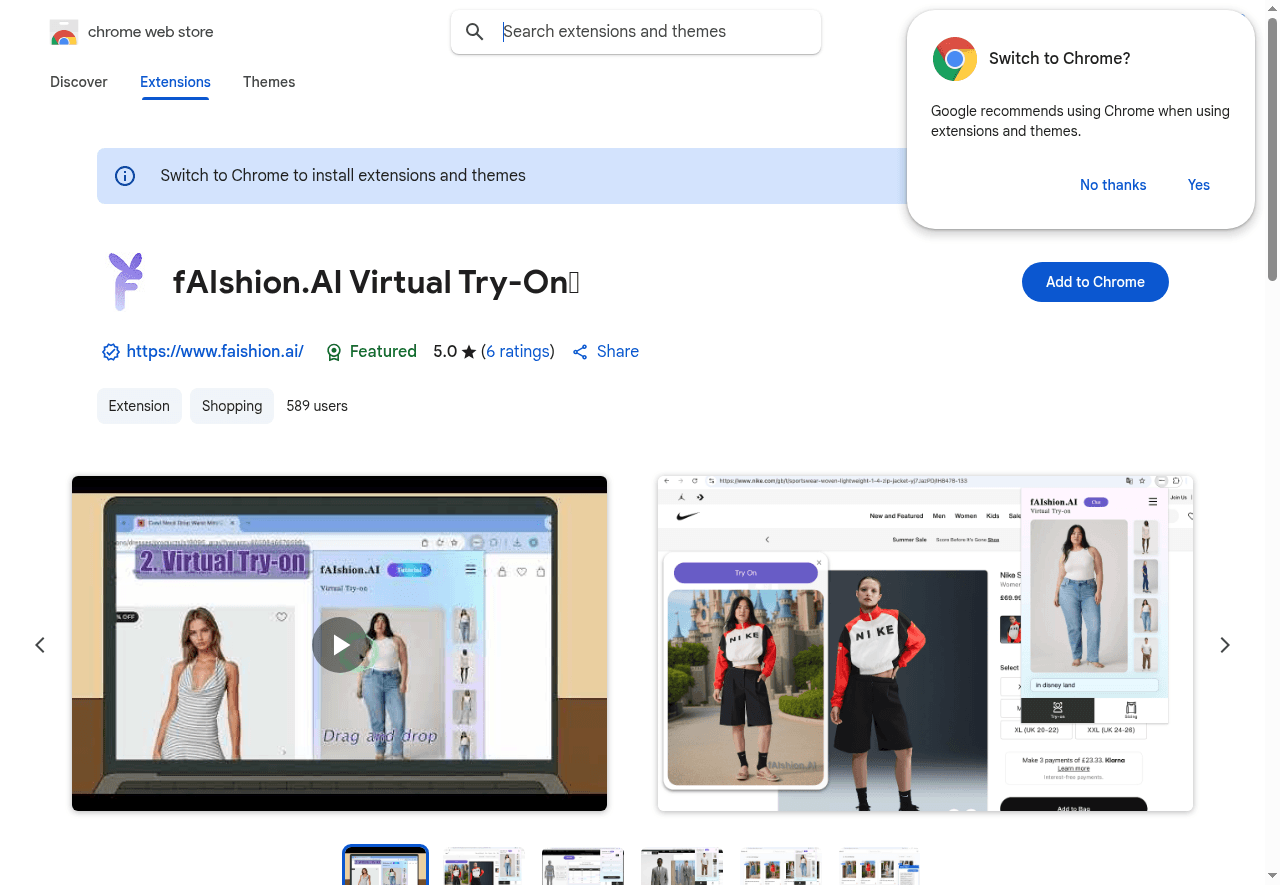Dismiss popup with No thanks
The height and width of the screenshot is (885, 1280).
click(1113, 185)
